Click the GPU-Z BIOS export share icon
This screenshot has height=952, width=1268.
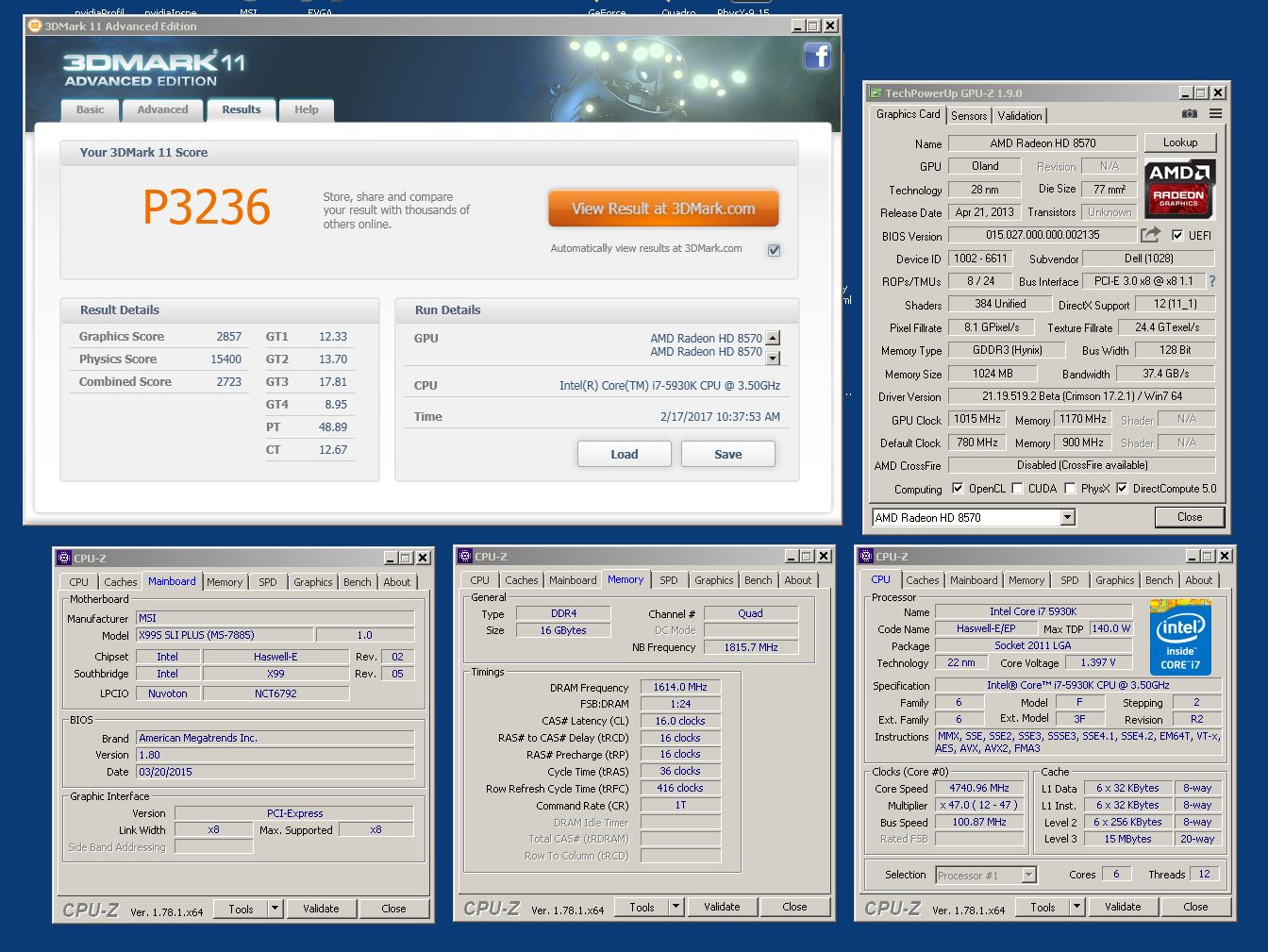1150,234
